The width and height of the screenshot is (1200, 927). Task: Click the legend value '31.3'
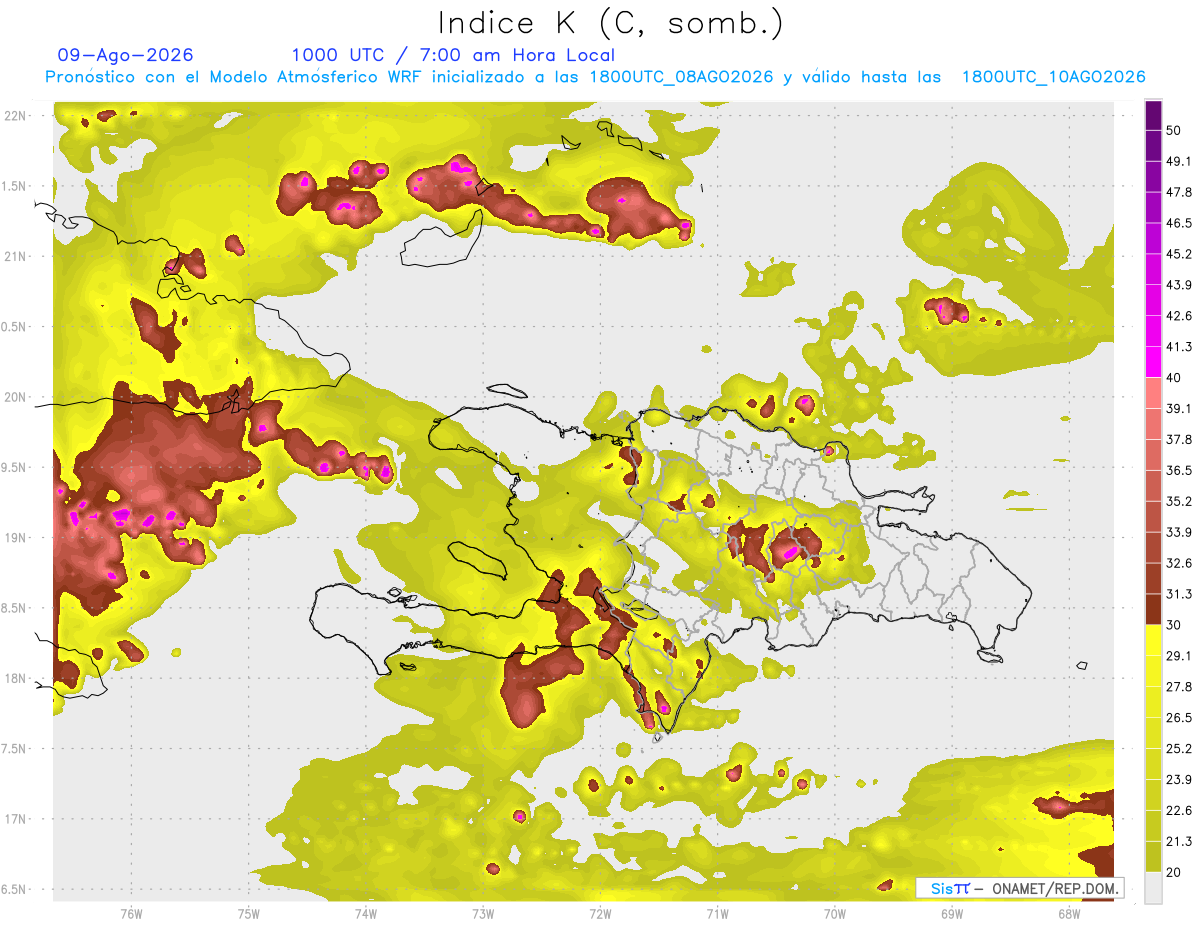[x=1179, y=594]
